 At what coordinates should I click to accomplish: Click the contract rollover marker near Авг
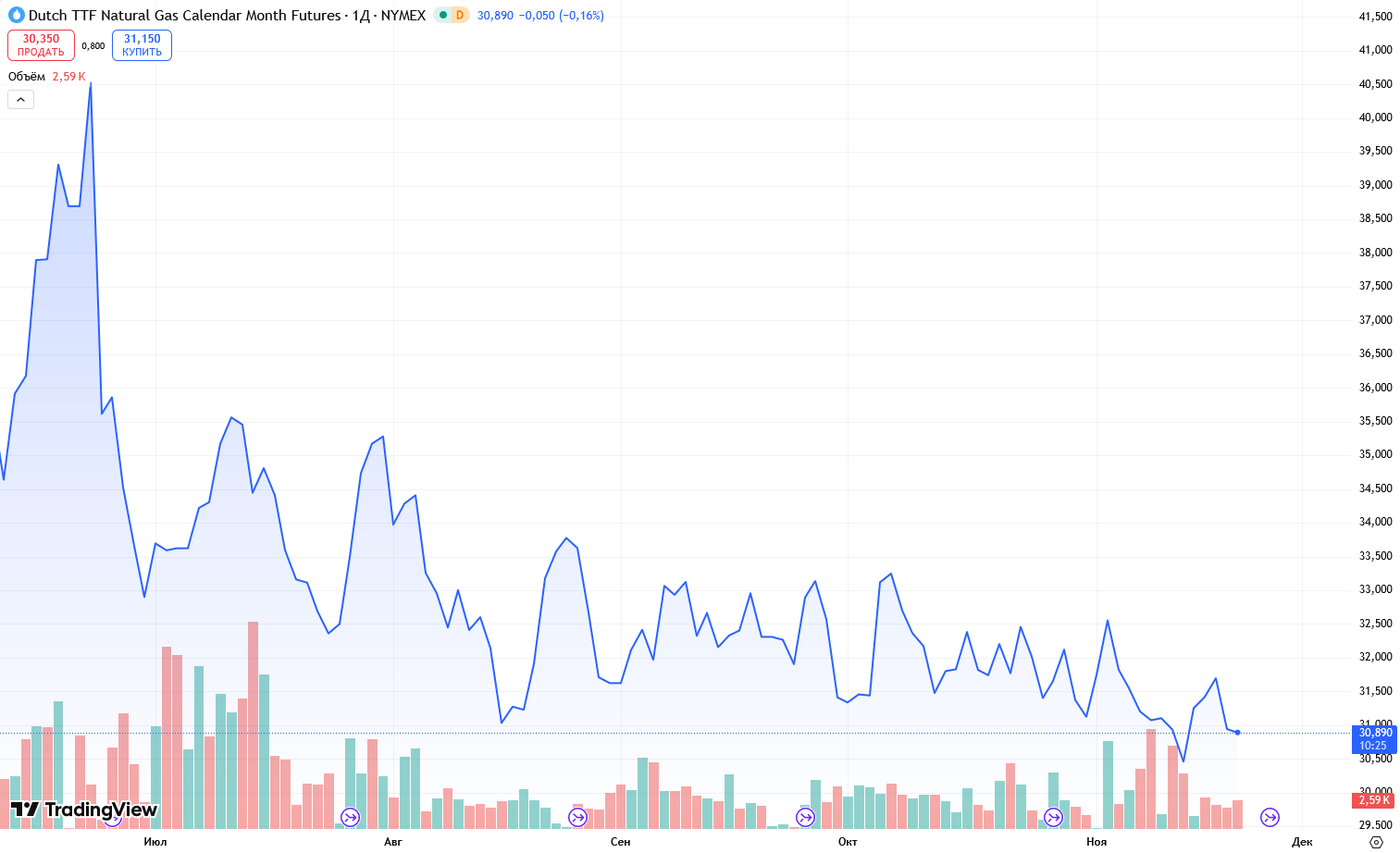pos(350,817)
